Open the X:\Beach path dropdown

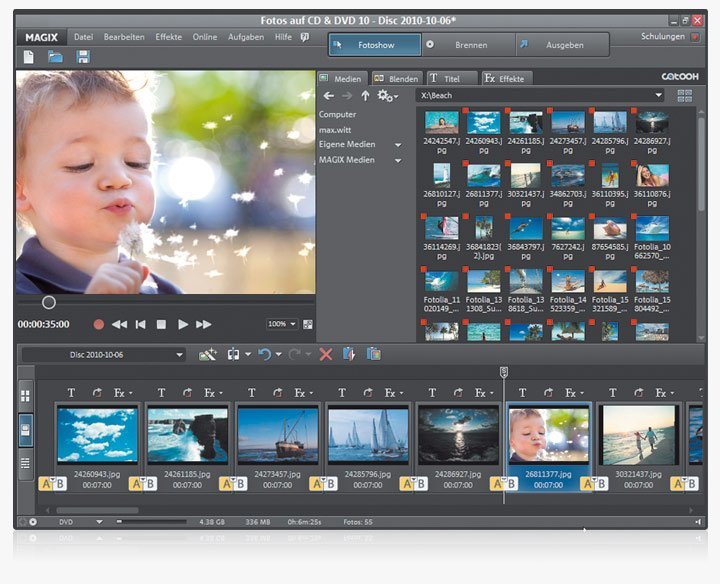658,95
